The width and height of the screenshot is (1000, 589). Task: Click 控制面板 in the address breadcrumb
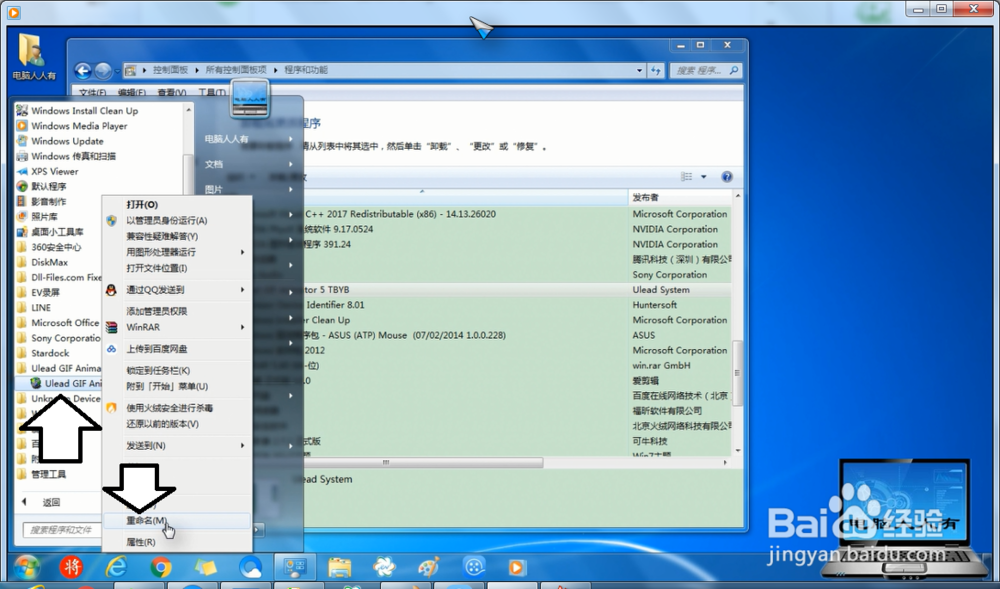[x=170, y=70]
